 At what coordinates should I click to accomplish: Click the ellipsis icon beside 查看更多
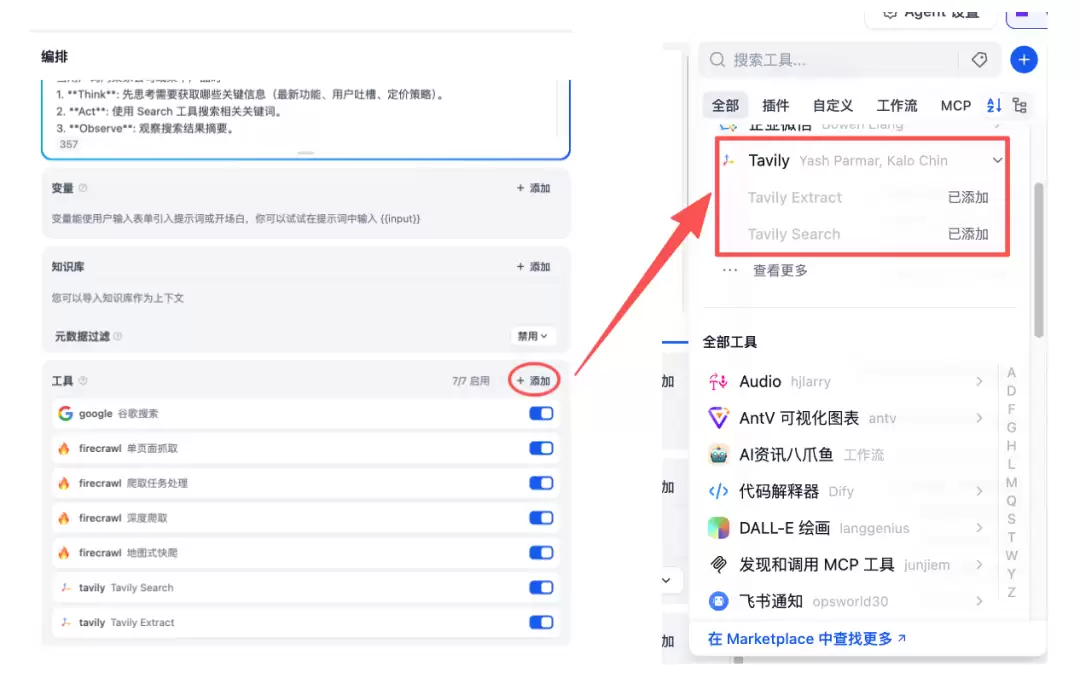tap(730, 271)
